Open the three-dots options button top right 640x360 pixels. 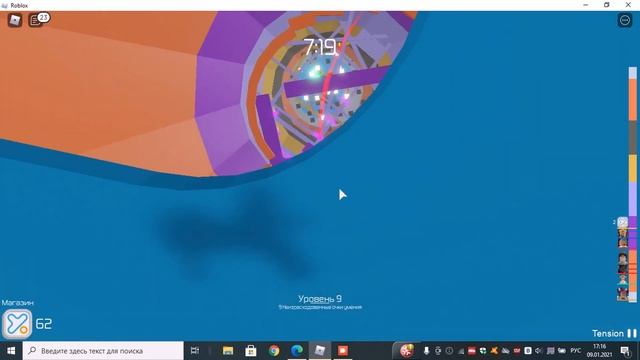[624, 20]
